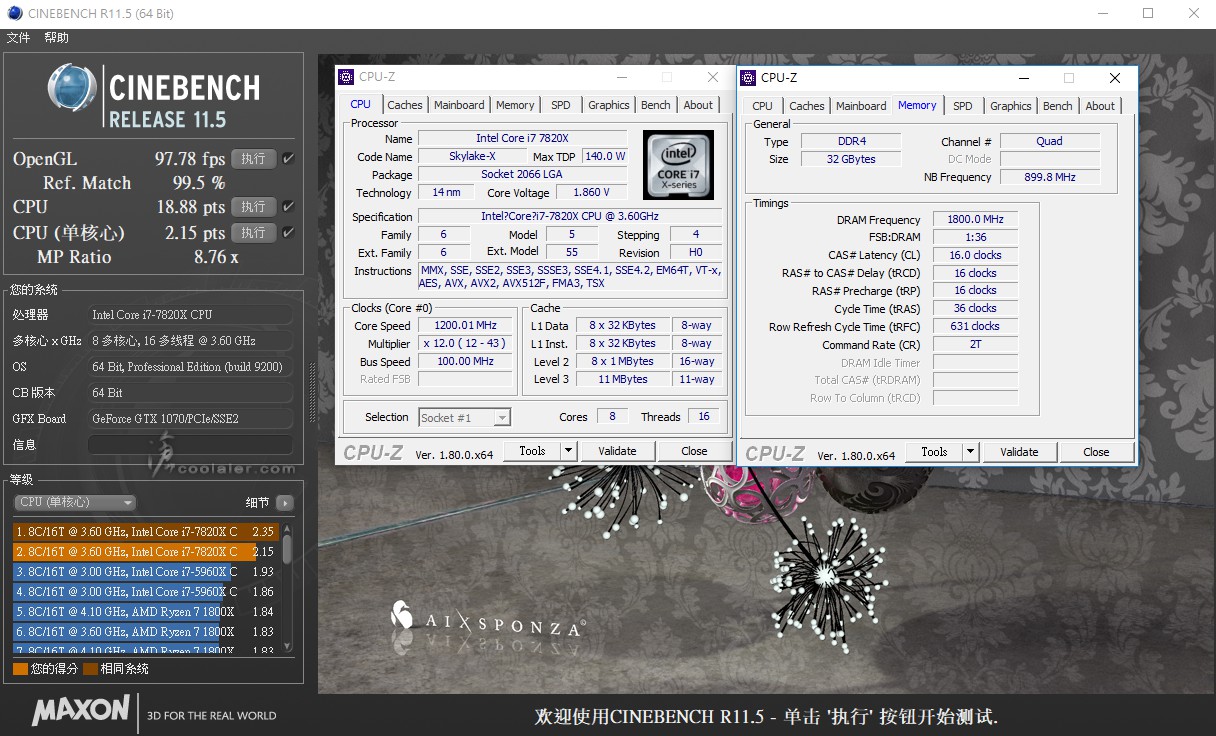The height and width of the screenshot is (736, 1216).
Task: Click the details arrow icon next to 细节
Action: tap(285, 503)
